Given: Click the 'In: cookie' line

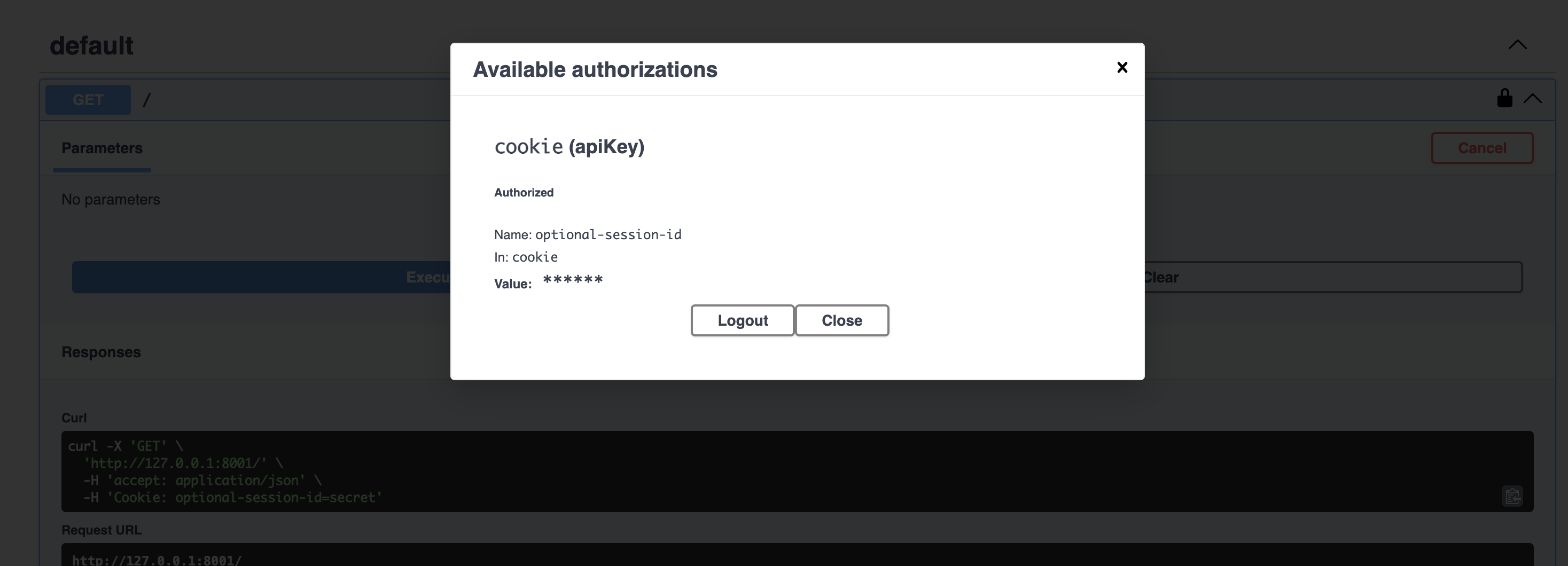Looking at the screenshot, I should (x=526, y=257).
